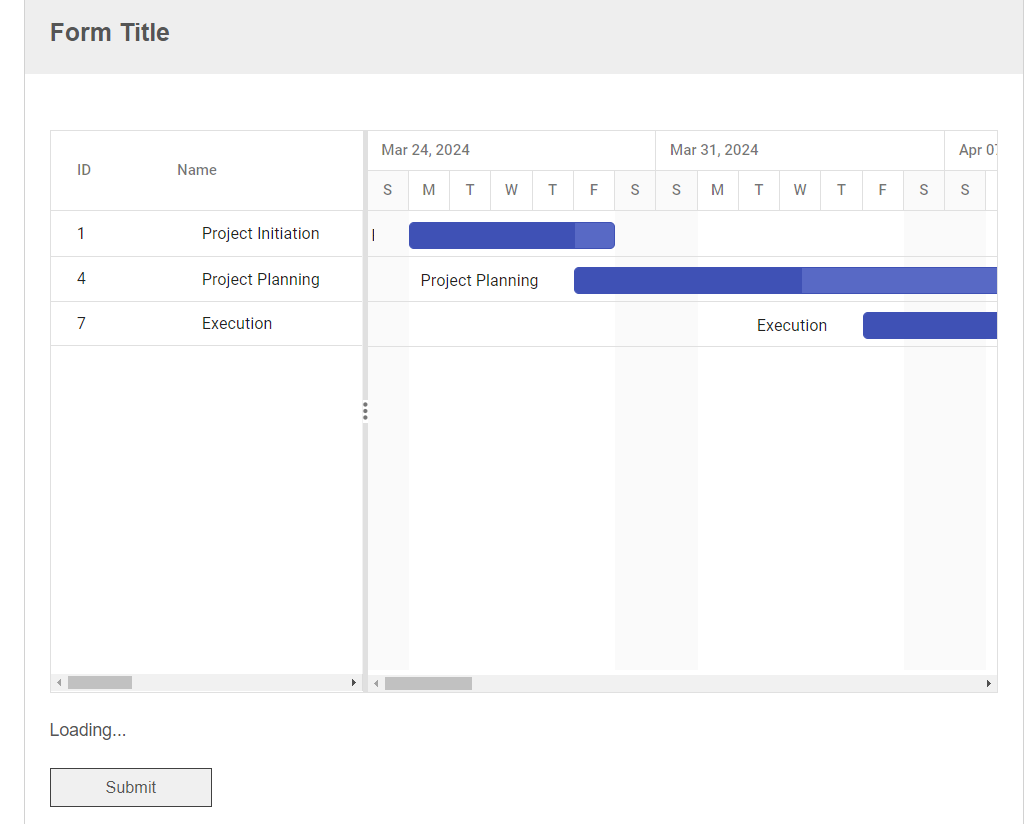1030x824 pixels.
Task: Click the Mar 31, 2024 week header
Action: [714, 150]
